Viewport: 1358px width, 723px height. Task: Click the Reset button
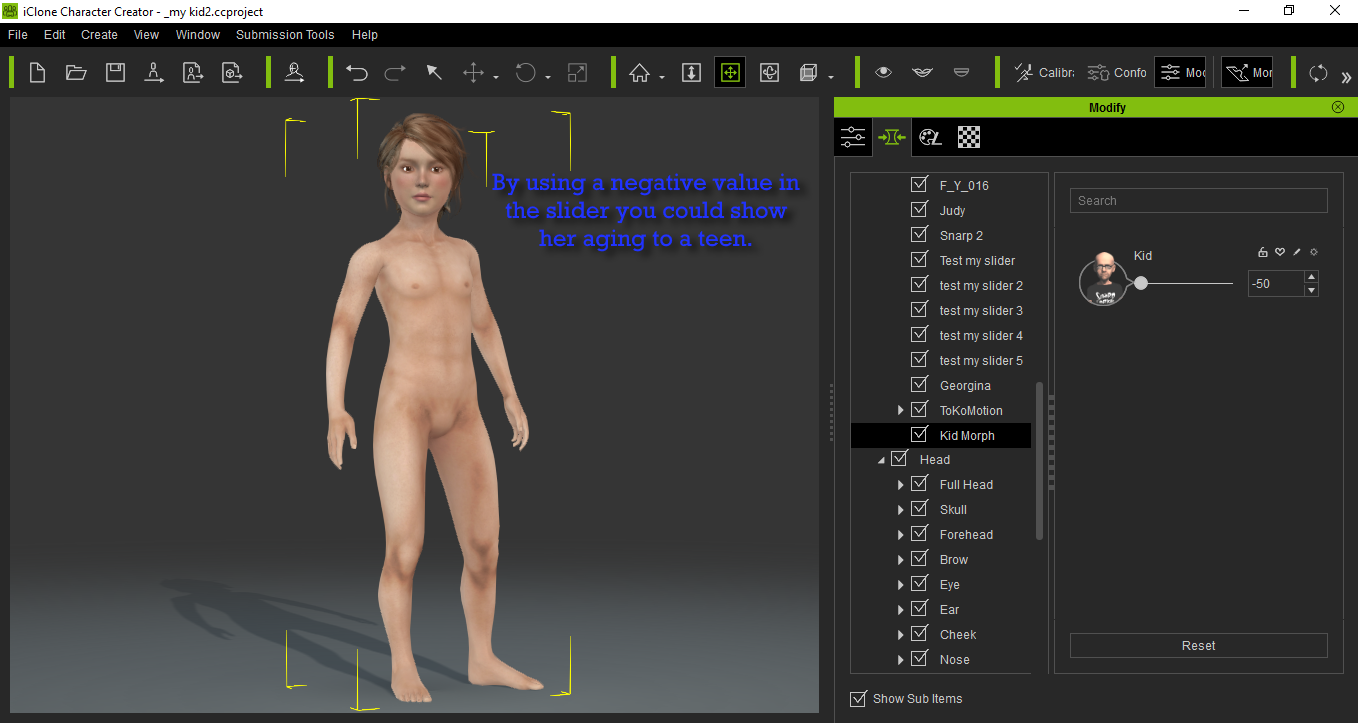click(x=1198, y=645)
